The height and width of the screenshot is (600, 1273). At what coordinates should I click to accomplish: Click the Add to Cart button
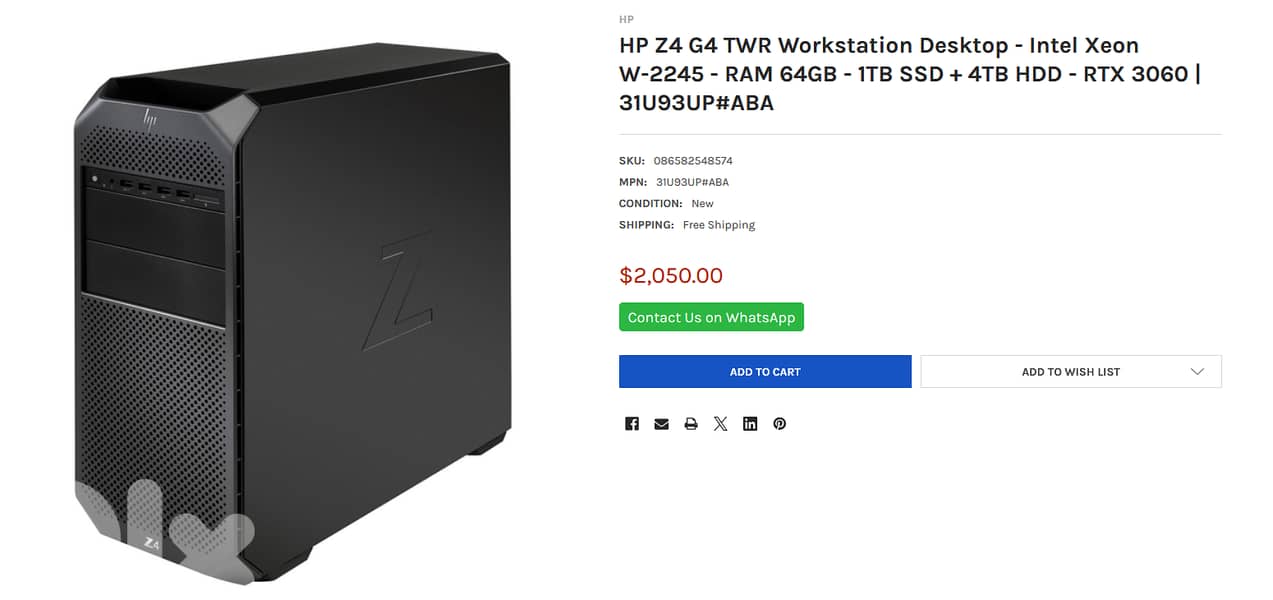[x=765, y=372]
